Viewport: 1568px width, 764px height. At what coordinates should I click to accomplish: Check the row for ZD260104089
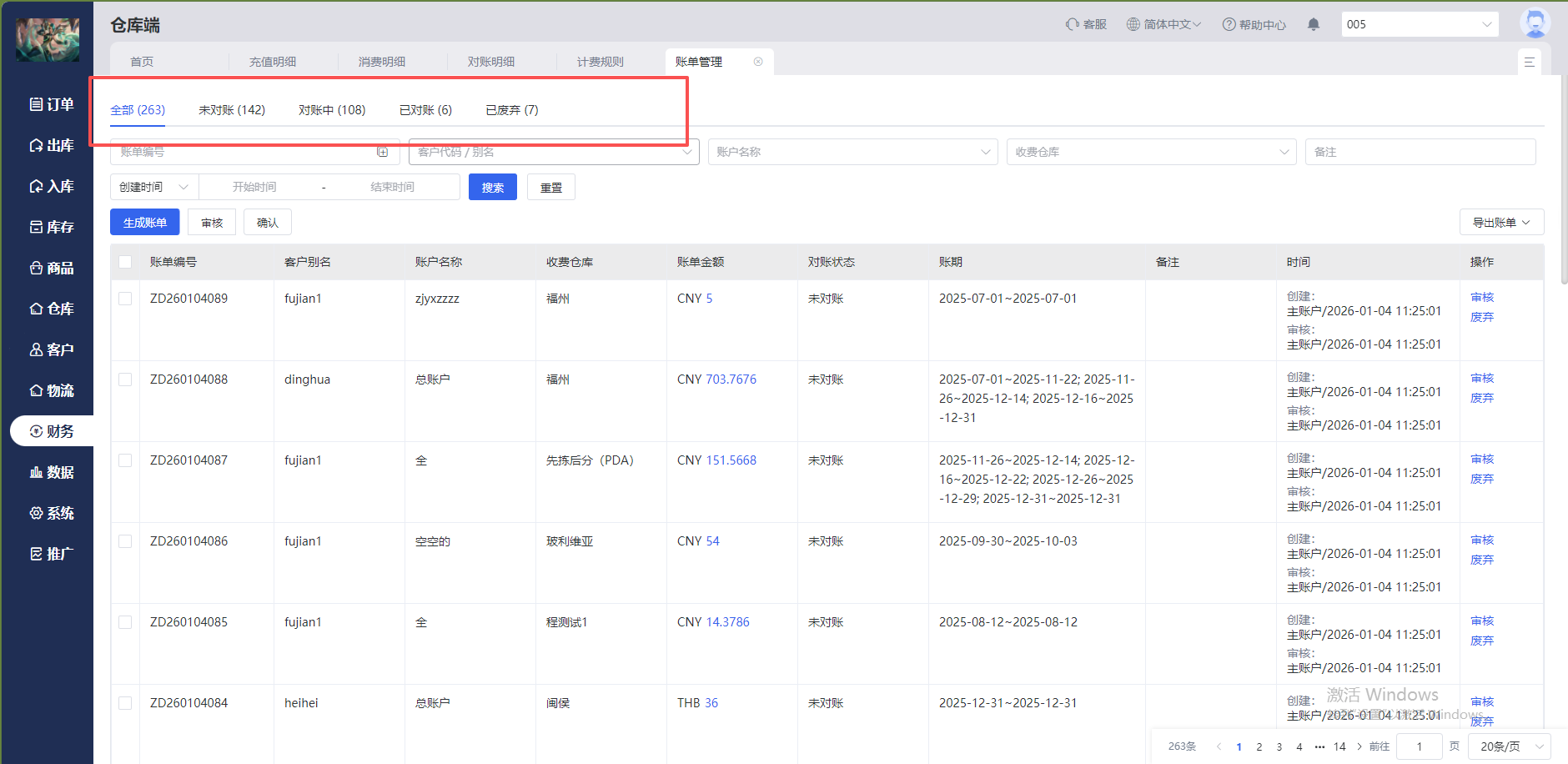click(125, 299)
